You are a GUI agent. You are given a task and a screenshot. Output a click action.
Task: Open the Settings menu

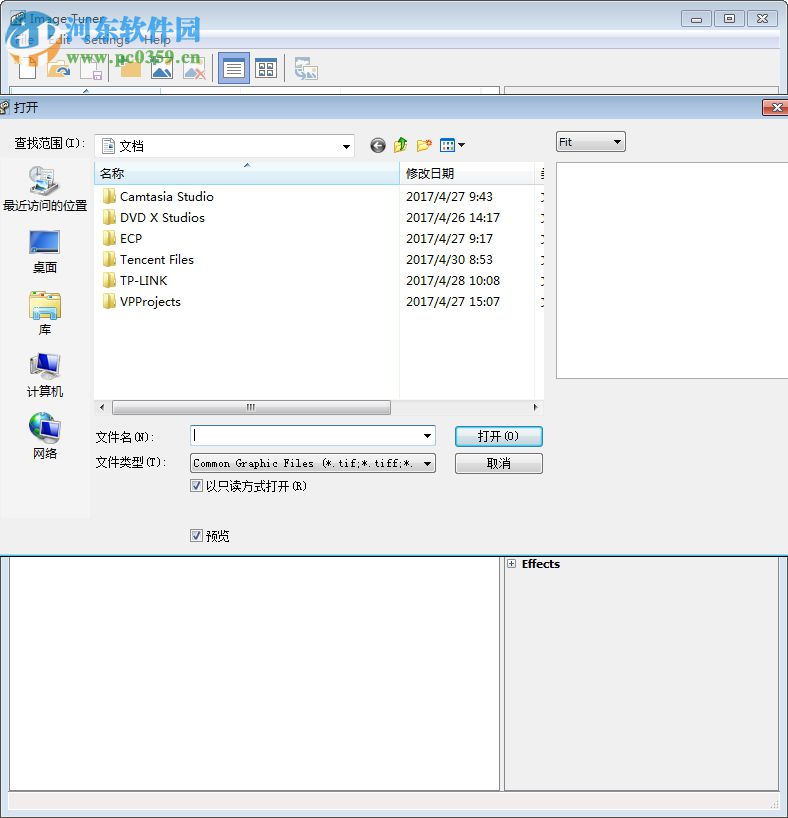coord(106,40)
